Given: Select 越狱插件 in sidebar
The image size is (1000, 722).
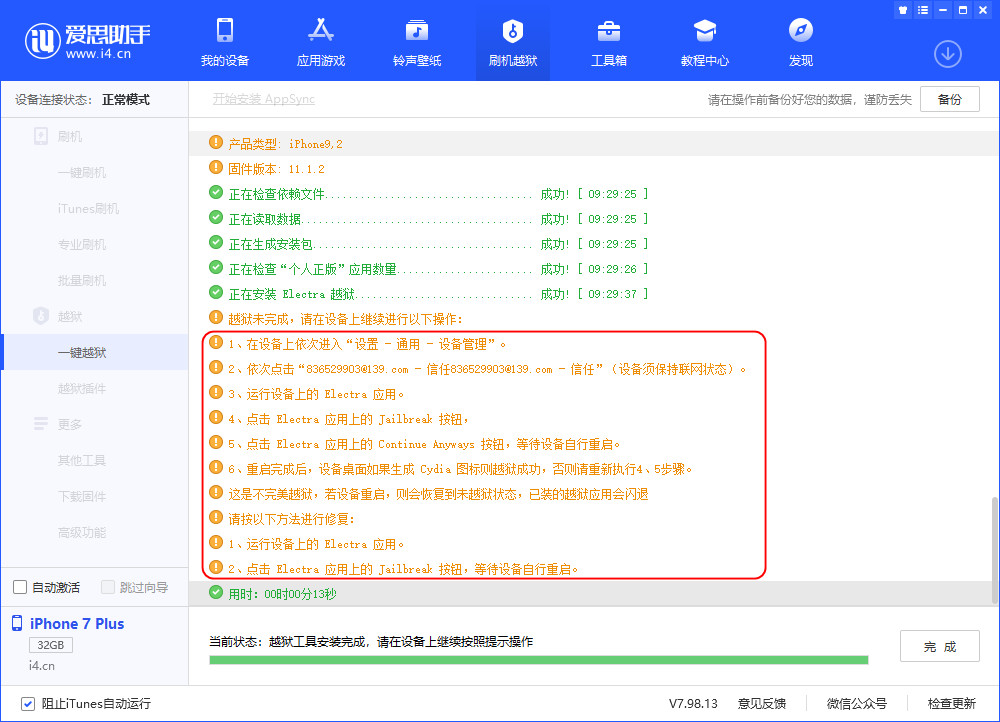Looking at the screenshot, I should point(82,388).
